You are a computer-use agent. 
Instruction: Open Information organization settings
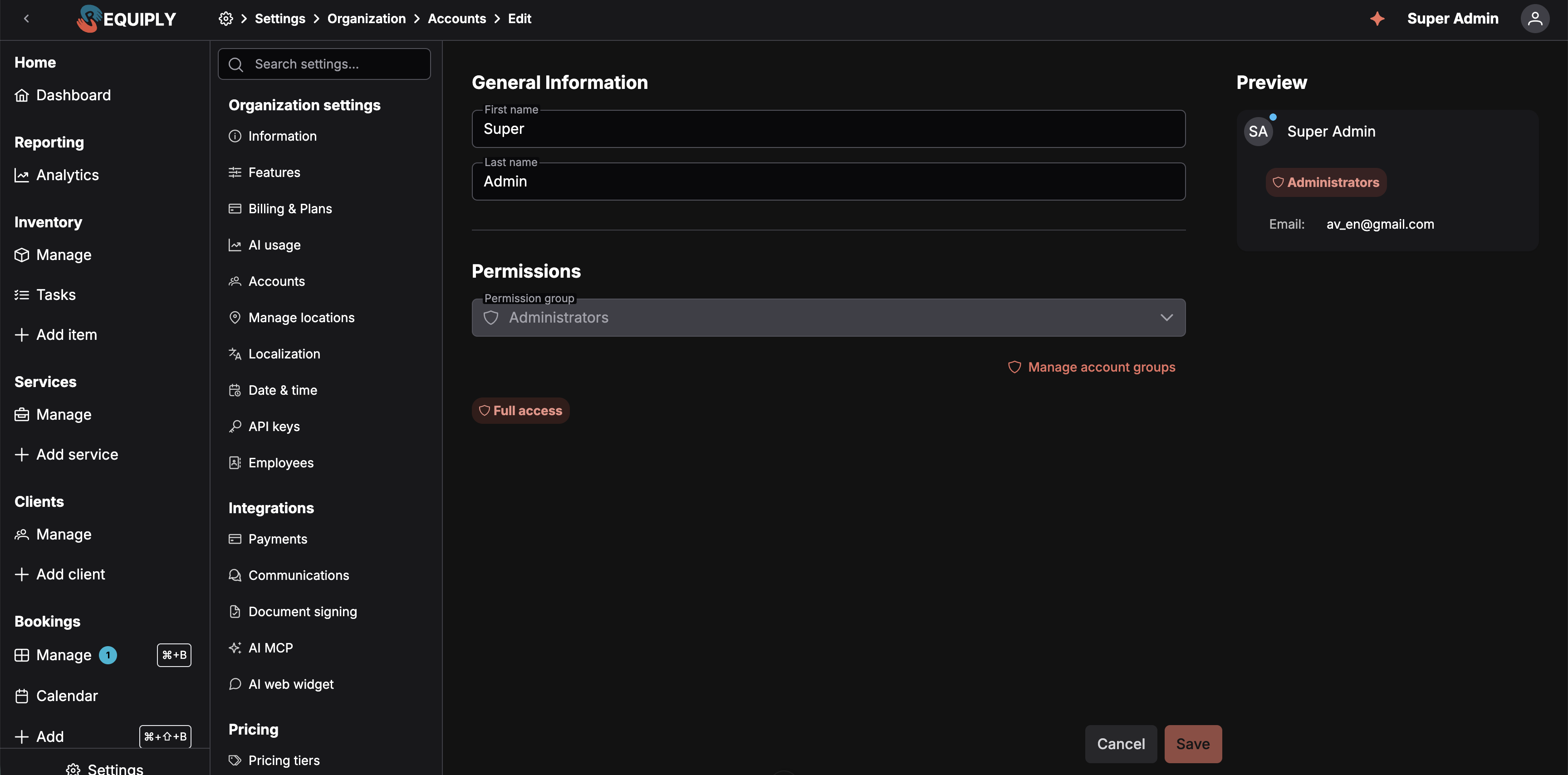coord(273,137)
